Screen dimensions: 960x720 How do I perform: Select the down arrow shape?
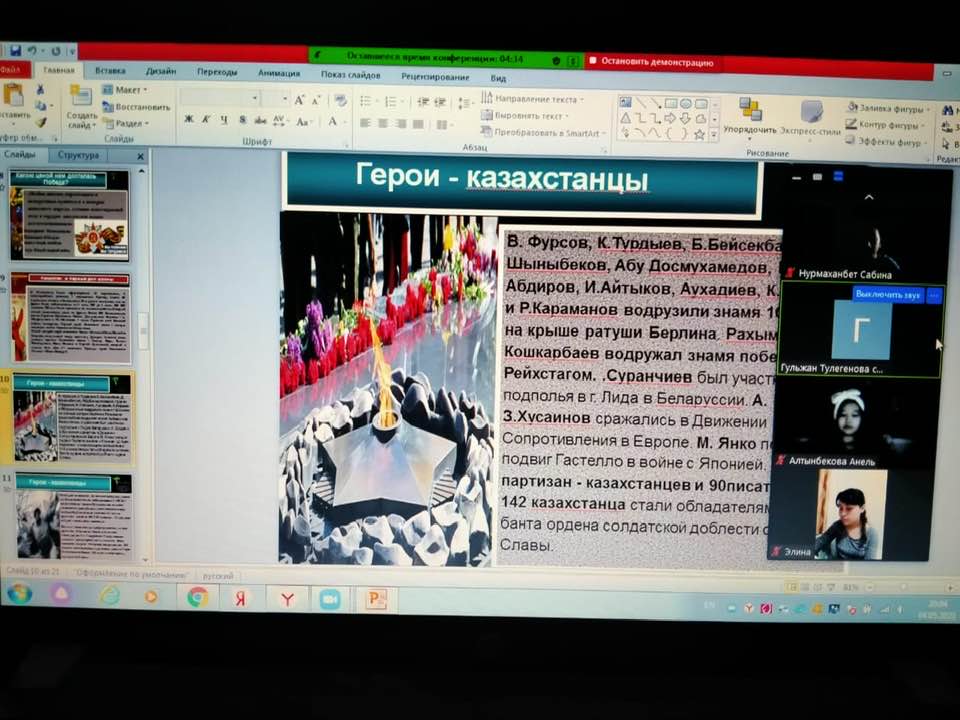tap(686, 119)
